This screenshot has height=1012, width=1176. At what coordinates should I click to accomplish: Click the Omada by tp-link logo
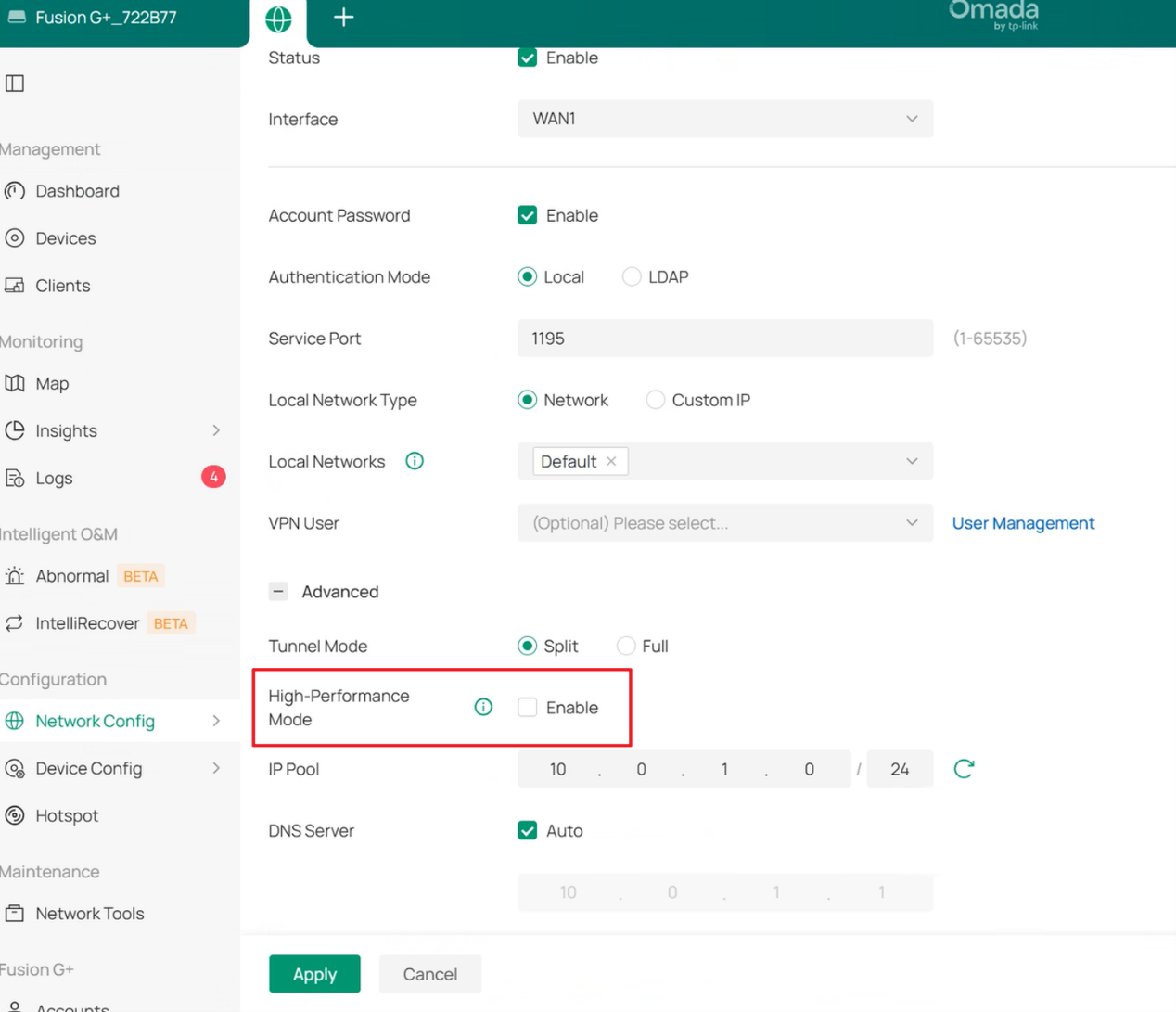click(994, 15)
